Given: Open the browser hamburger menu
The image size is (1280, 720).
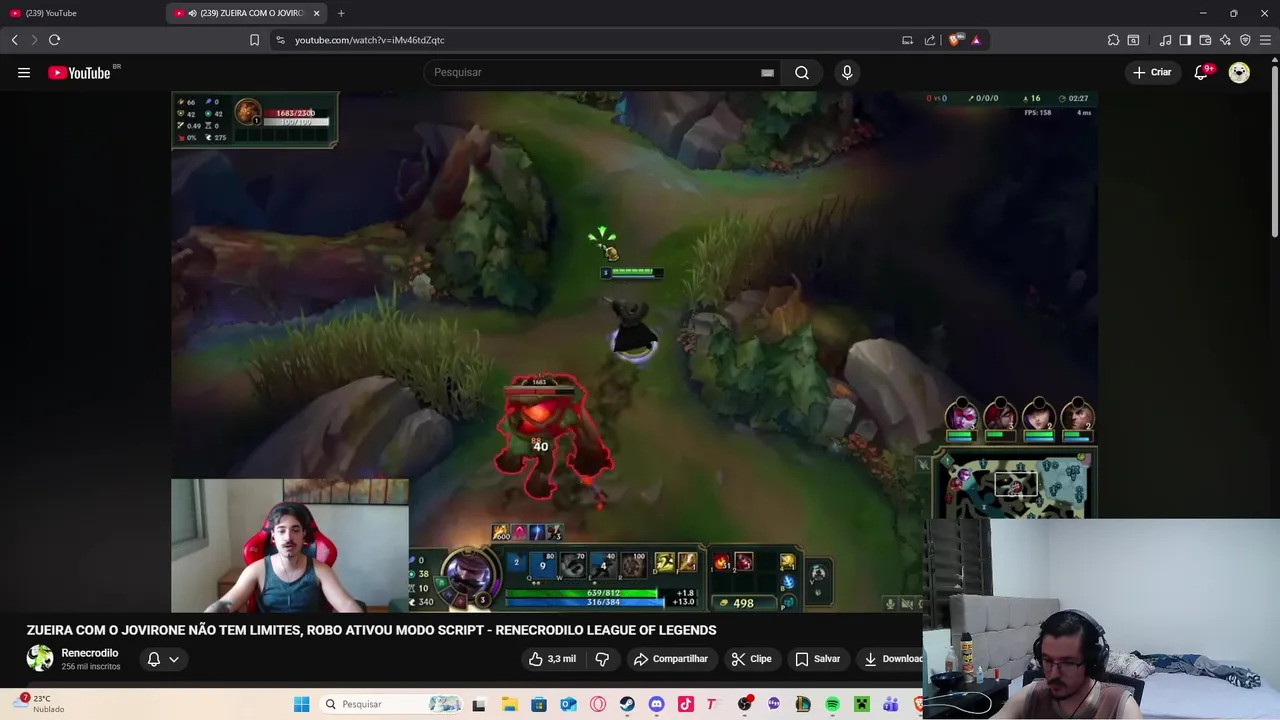Looking at the screenshot, I should (1265, 40).
